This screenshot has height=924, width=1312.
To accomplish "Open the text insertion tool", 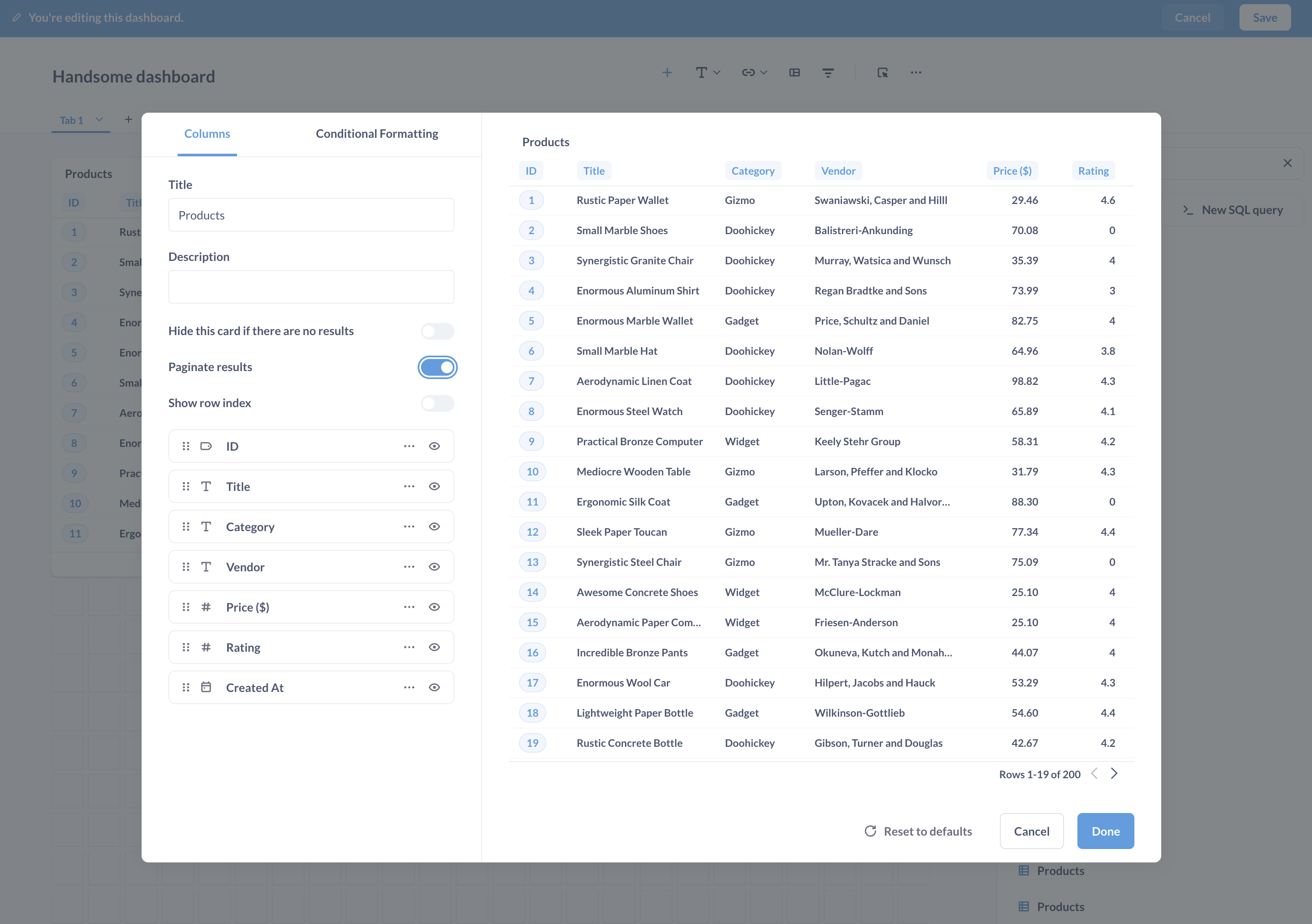I will point(700,72).
